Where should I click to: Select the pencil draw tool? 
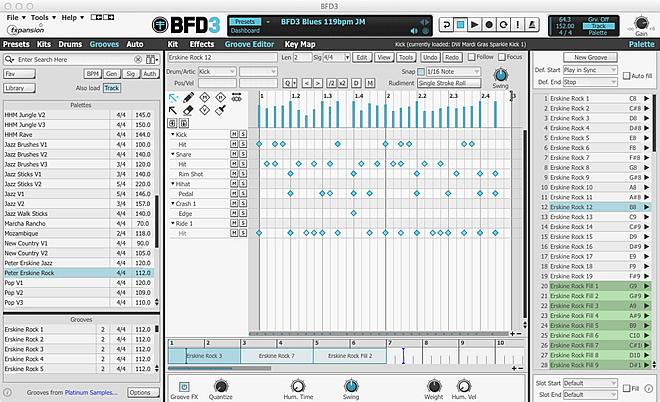click(x=189, y=98)
